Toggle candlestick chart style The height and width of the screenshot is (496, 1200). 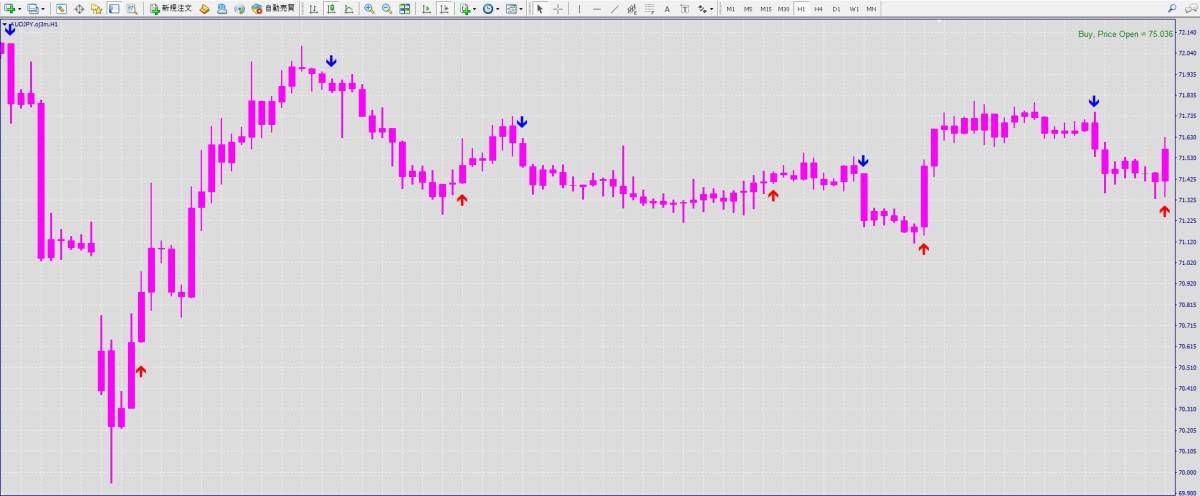click(331, 9)
